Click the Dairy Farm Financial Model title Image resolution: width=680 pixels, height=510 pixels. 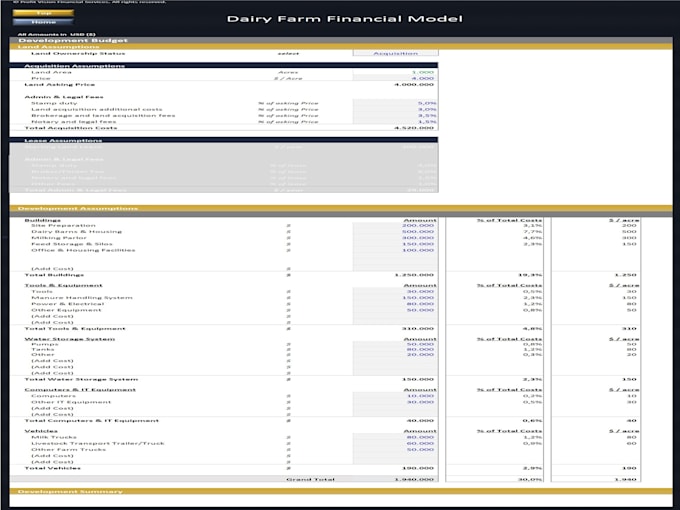pos(345,19)
